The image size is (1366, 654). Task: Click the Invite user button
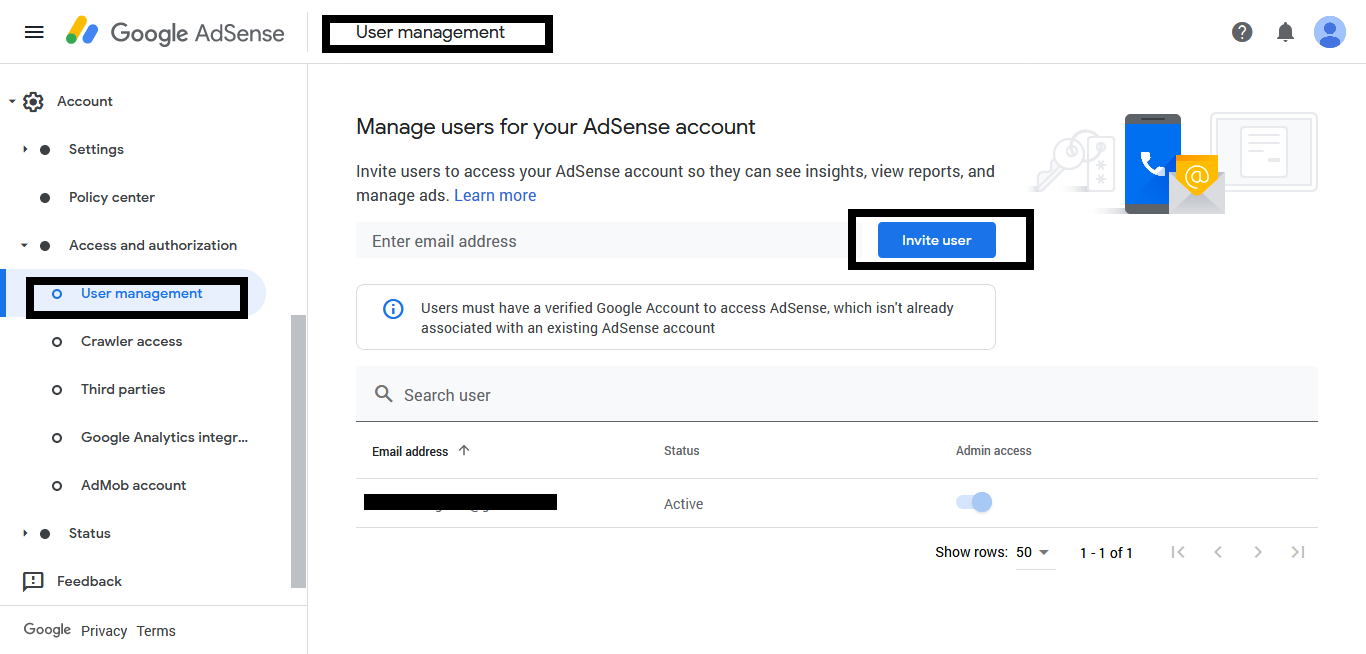pyautogui.click(x=936, y=240)
